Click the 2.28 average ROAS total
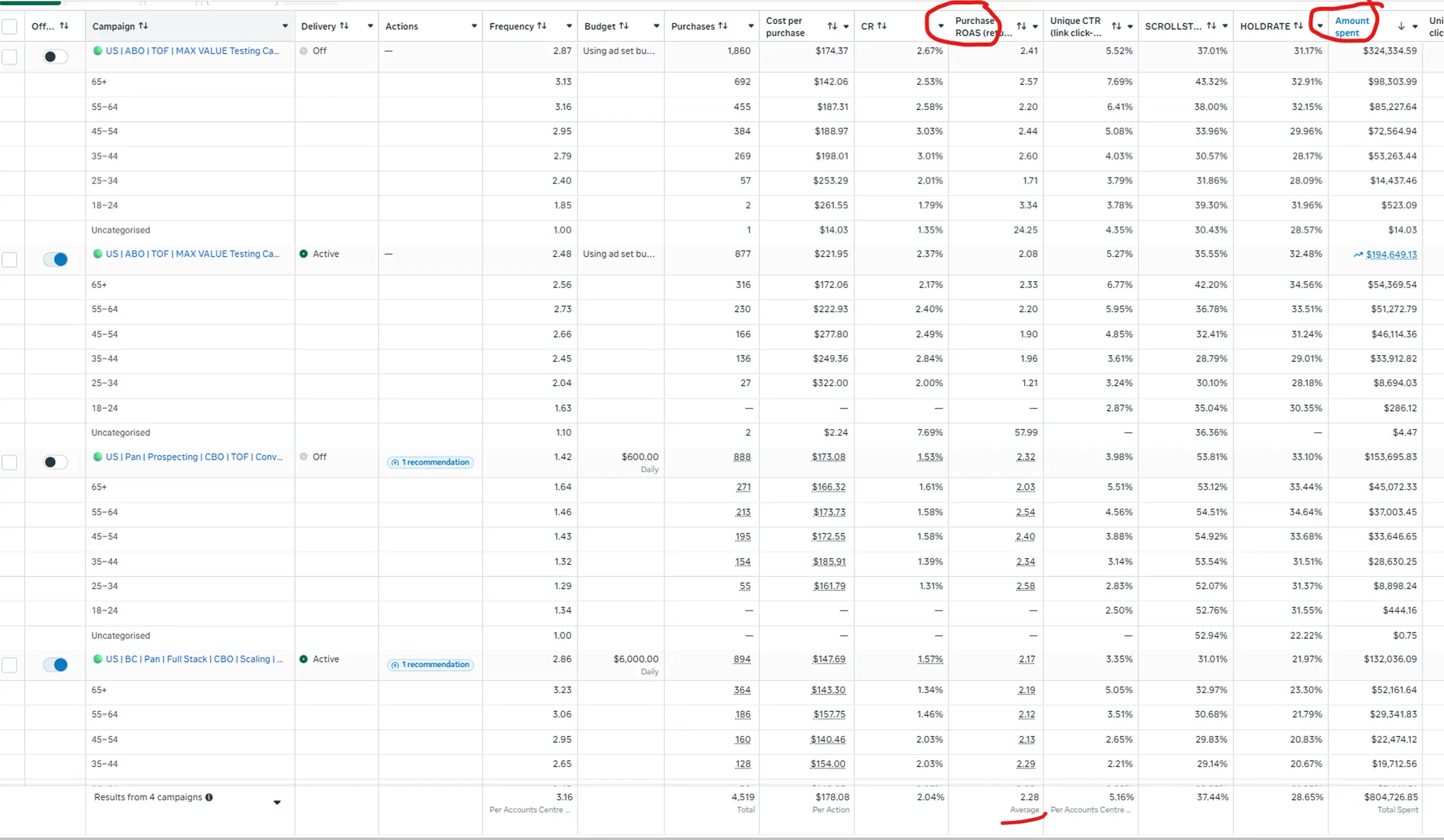The width and height of the screenshot is (1444, 840). pyautogui.click(x=1029, y=797)
